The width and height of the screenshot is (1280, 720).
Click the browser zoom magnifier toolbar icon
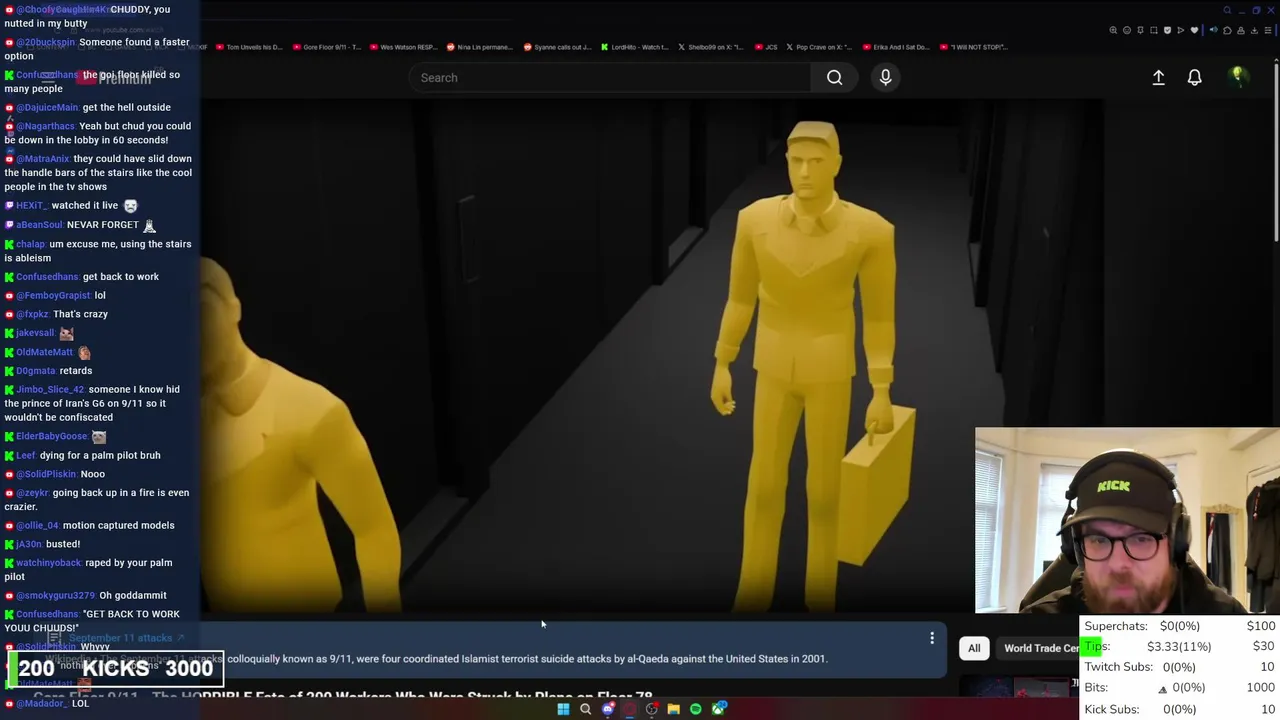pos(1113,30)
